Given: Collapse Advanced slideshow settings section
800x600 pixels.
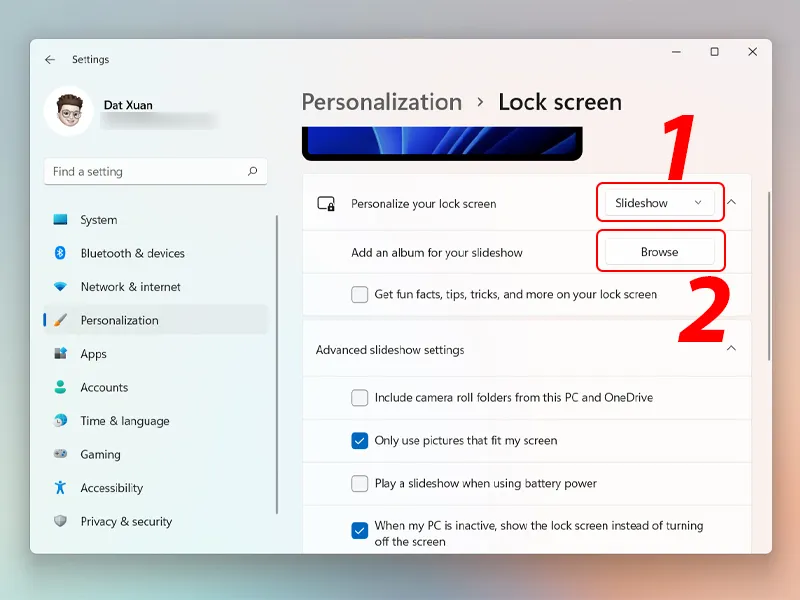Looking at the screenshot, I should [x=731, y=349].
